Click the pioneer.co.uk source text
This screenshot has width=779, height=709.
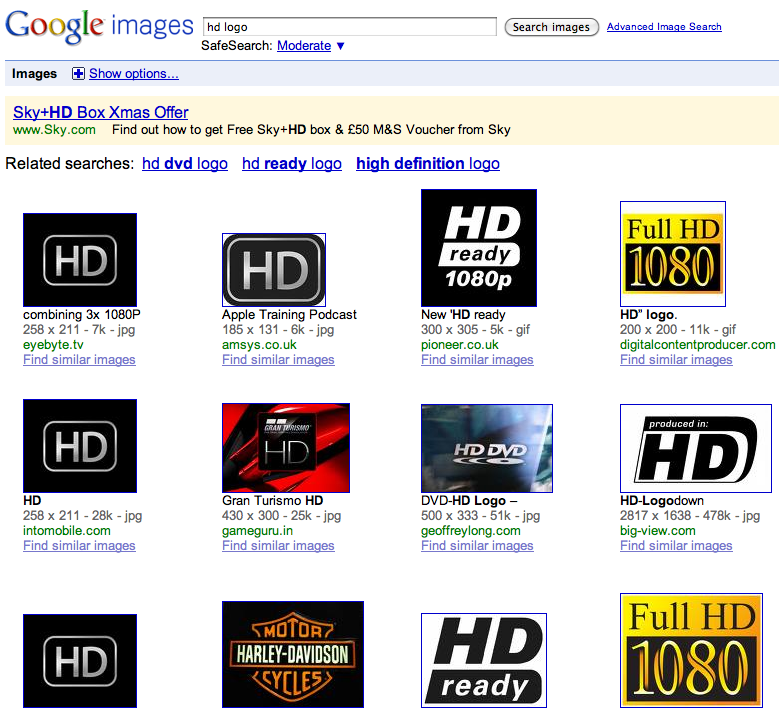tap(460, 345)
